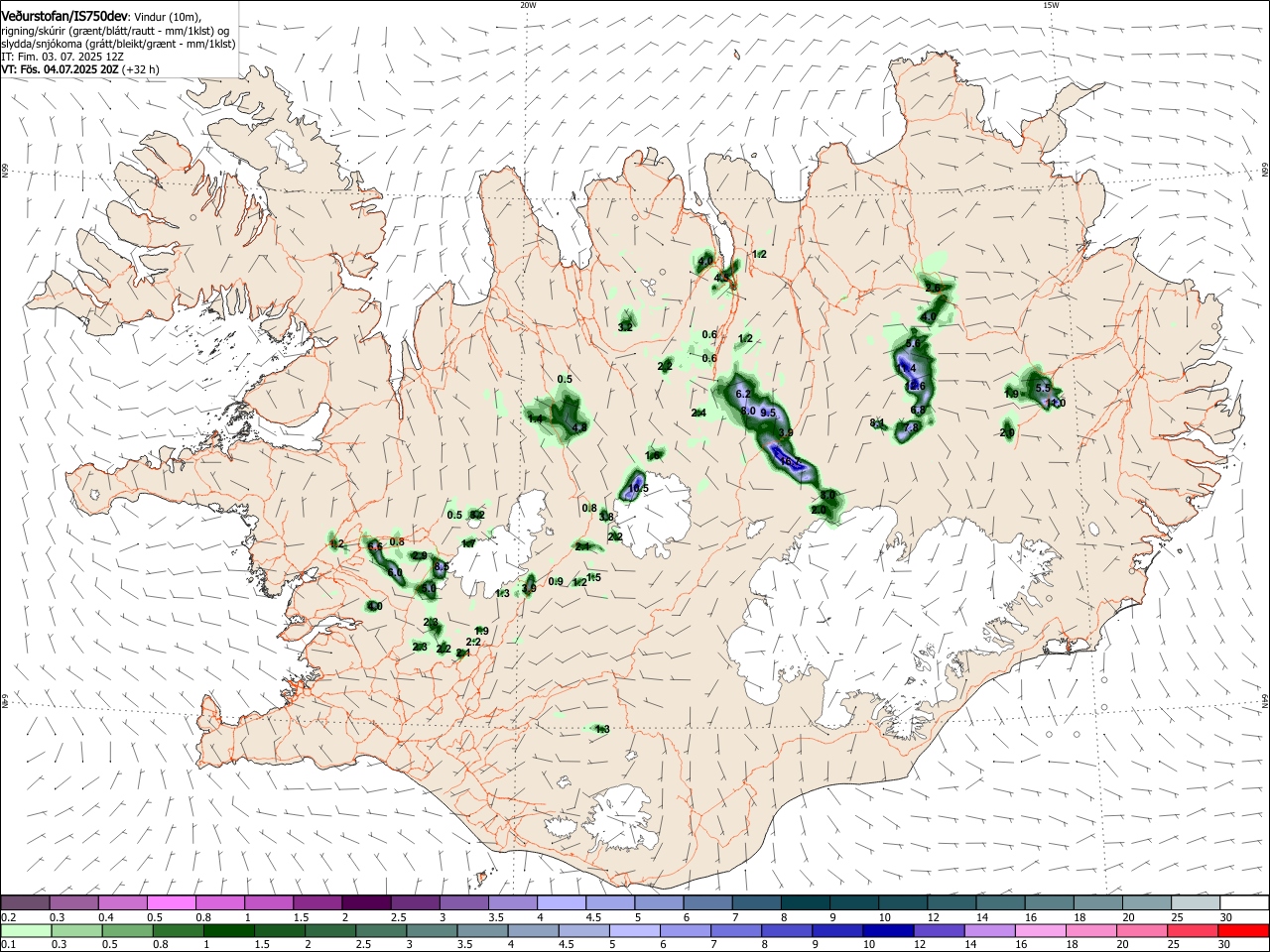Click the 15W longitude label

coord(1051,5)
